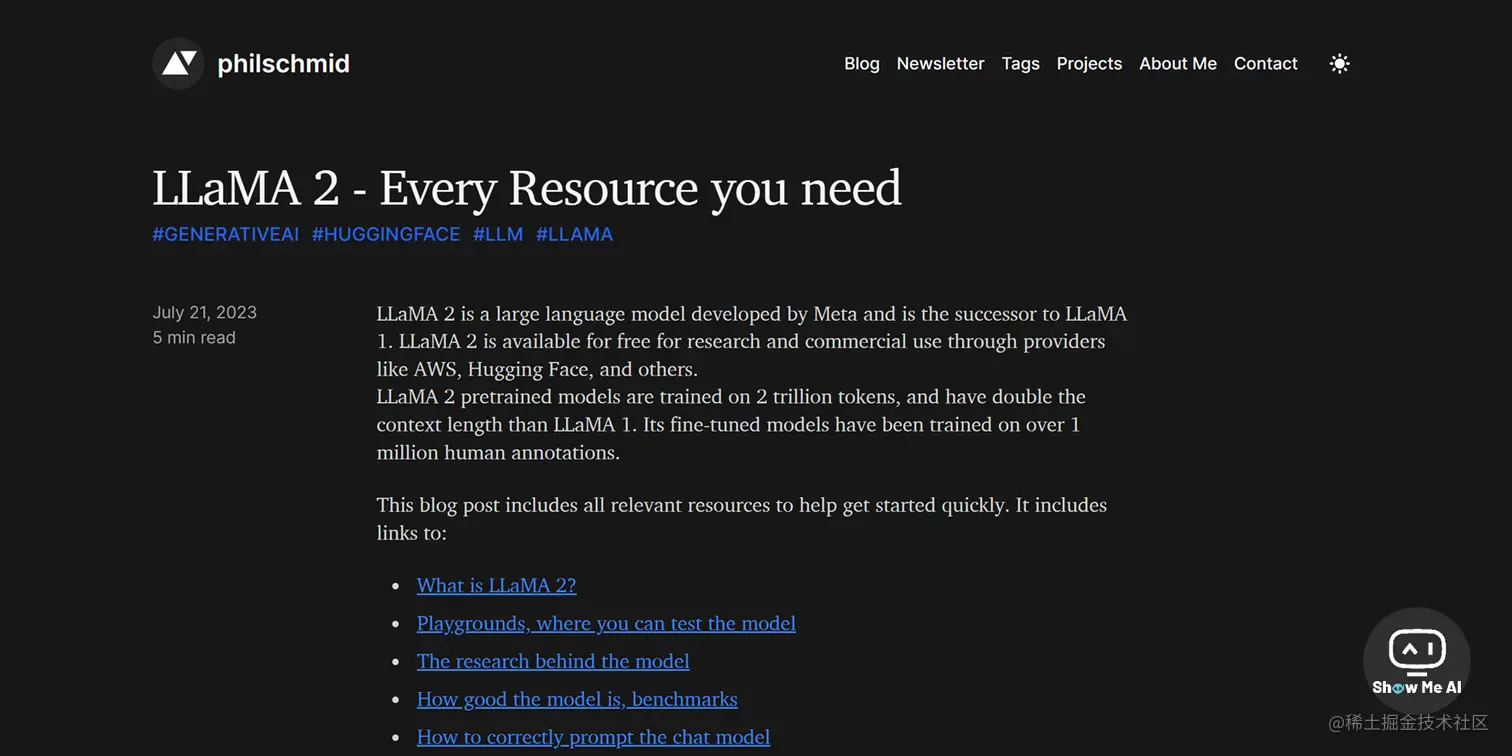The height and width of the screenshot is (756, 1512).
Task: Open the Projects nav item
Action: click(x=1089, y=64)
